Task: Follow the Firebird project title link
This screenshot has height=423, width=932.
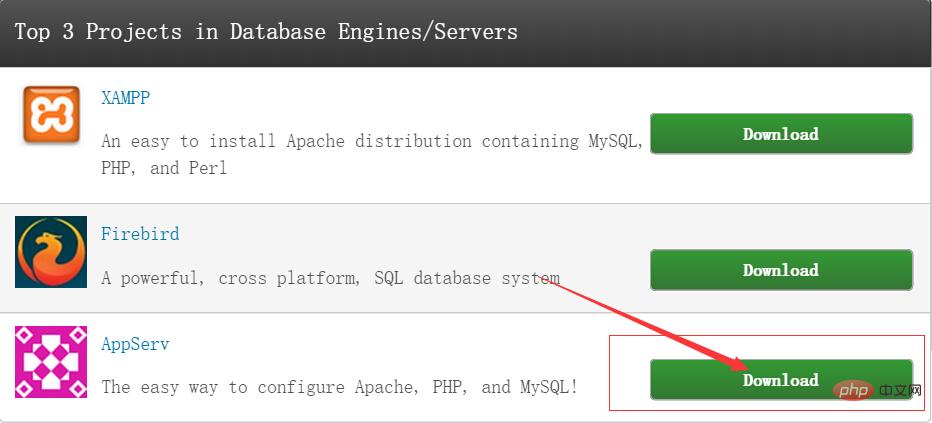Action: pos(140,234)
